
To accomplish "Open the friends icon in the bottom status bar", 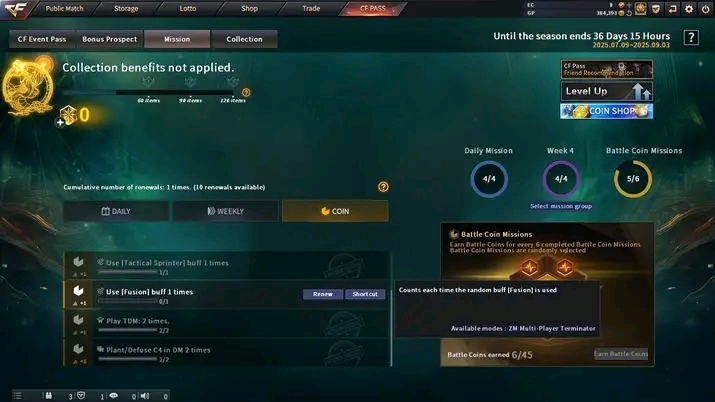I will click(48, 396).
